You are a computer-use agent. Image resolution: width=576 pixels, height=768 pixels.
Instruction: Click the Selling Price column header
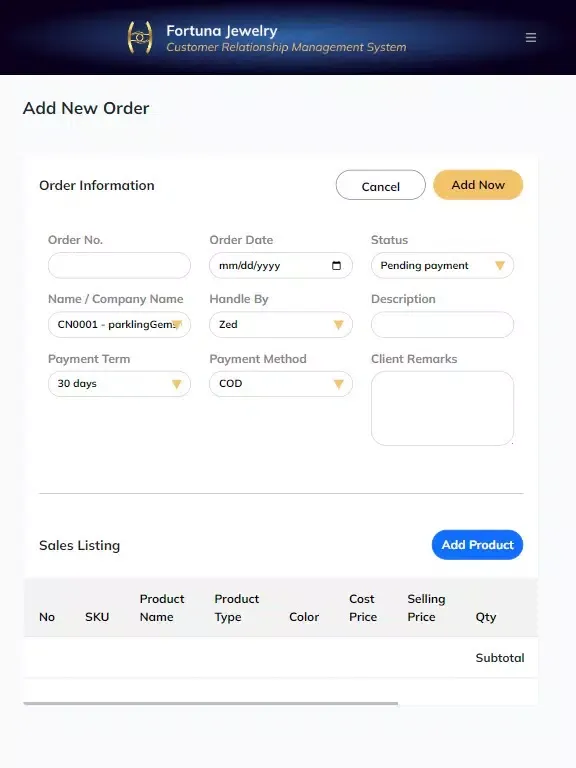click(x=426, y=608)
